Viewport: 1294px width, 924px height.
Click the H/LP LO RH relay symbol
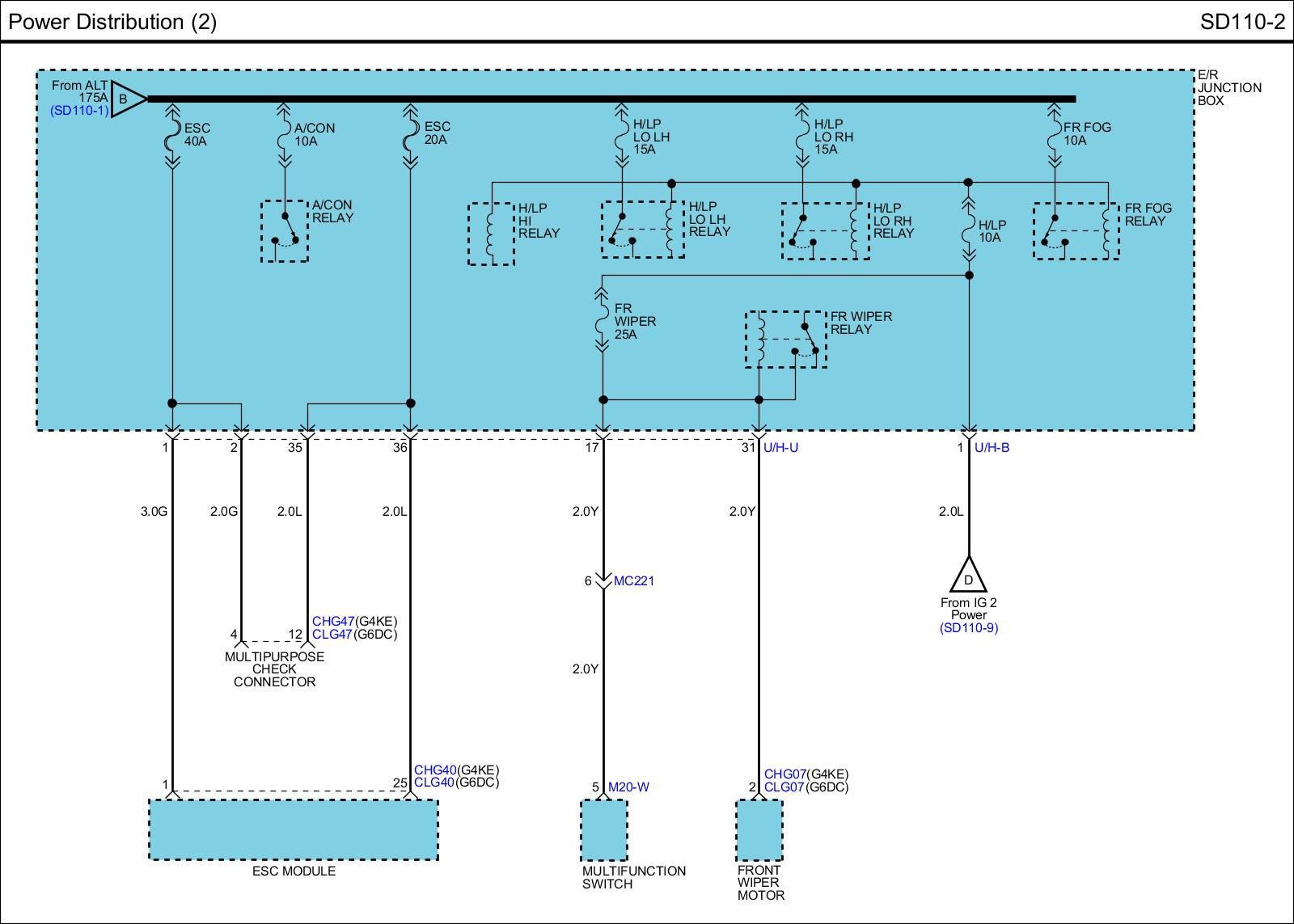pos(825,231)
